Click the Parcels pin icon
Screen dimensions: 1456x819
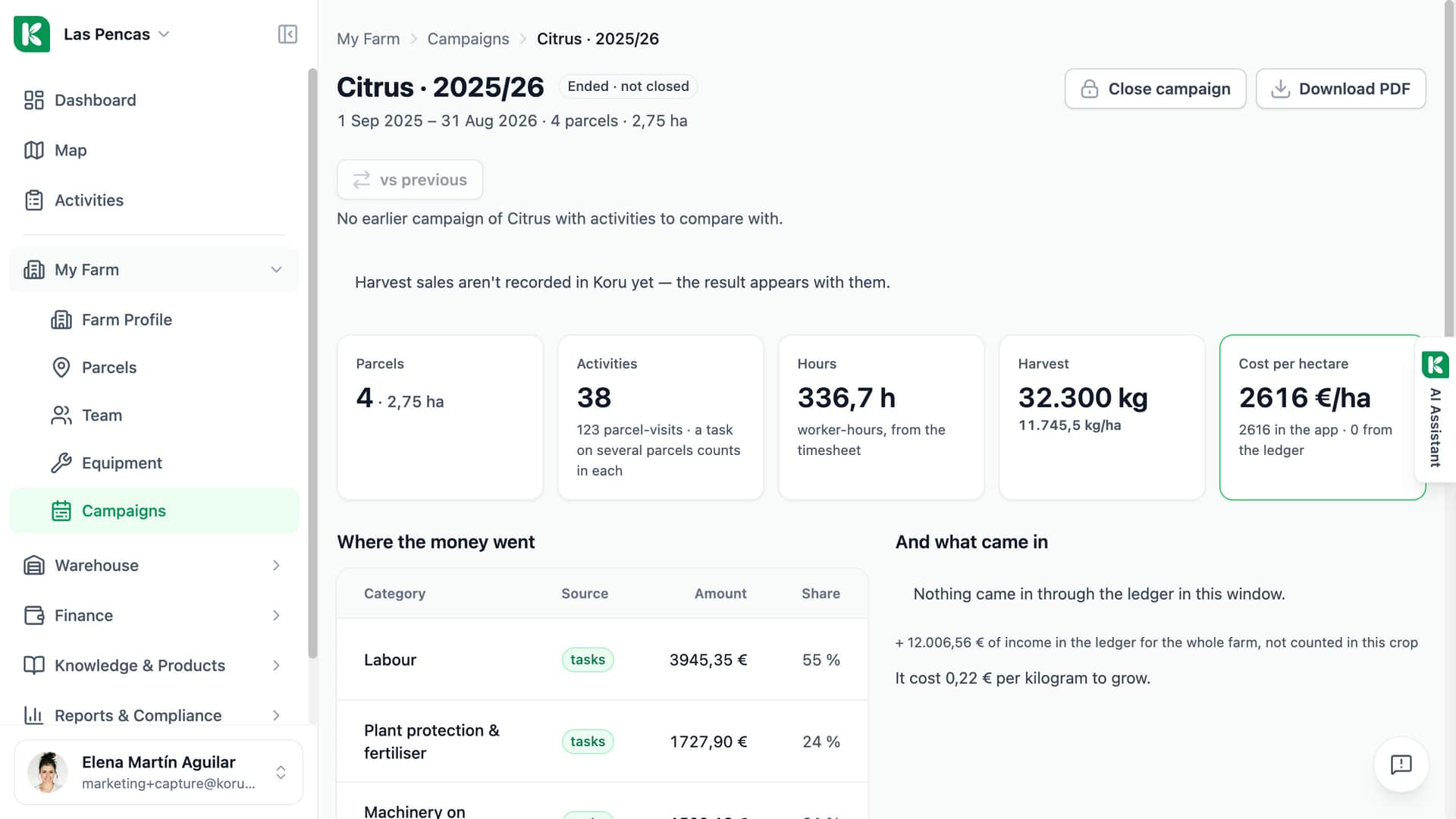coord(61,368)
